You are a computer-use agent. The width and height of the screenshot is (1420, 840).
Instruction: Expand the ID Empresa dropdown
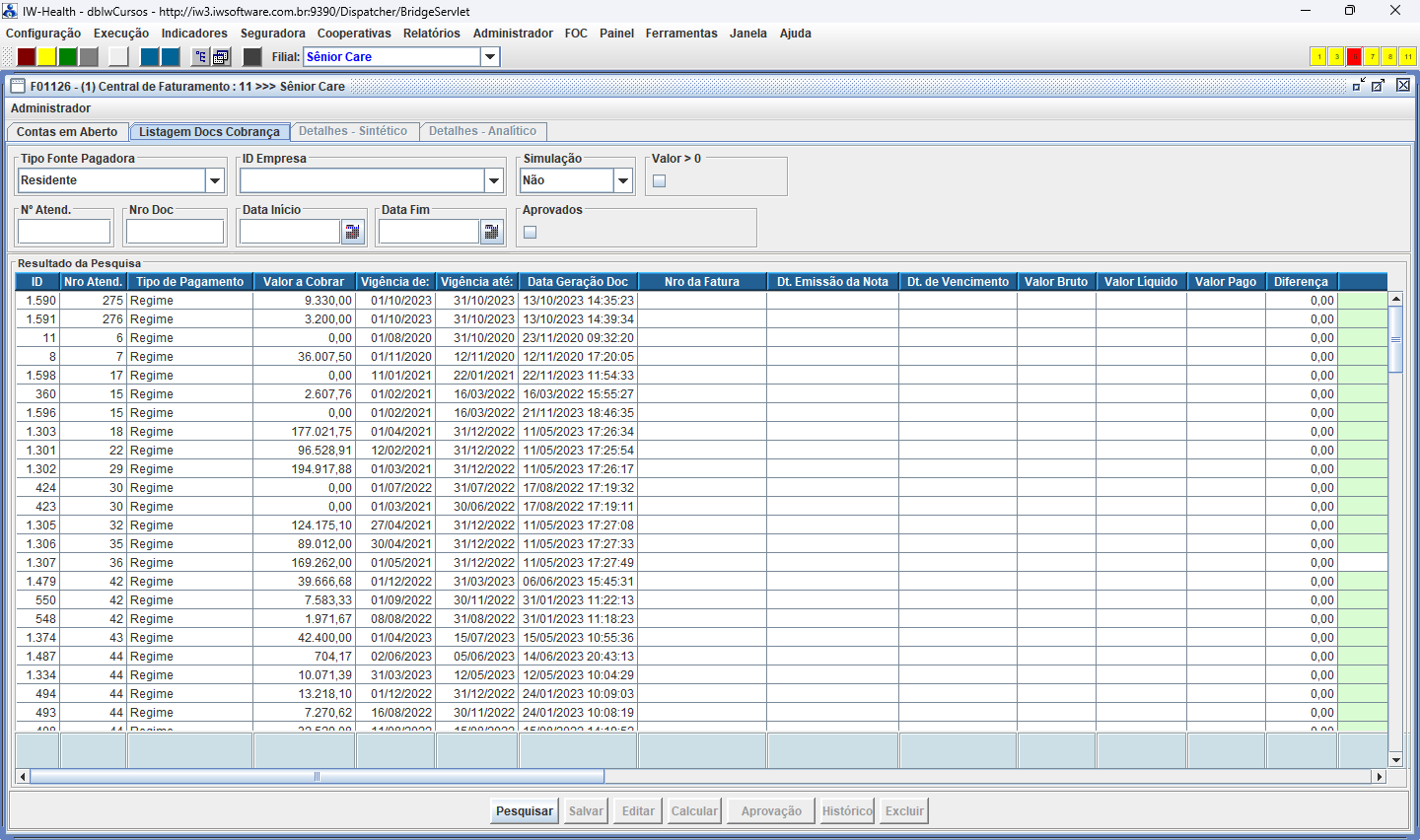click(x=494, y=180)
